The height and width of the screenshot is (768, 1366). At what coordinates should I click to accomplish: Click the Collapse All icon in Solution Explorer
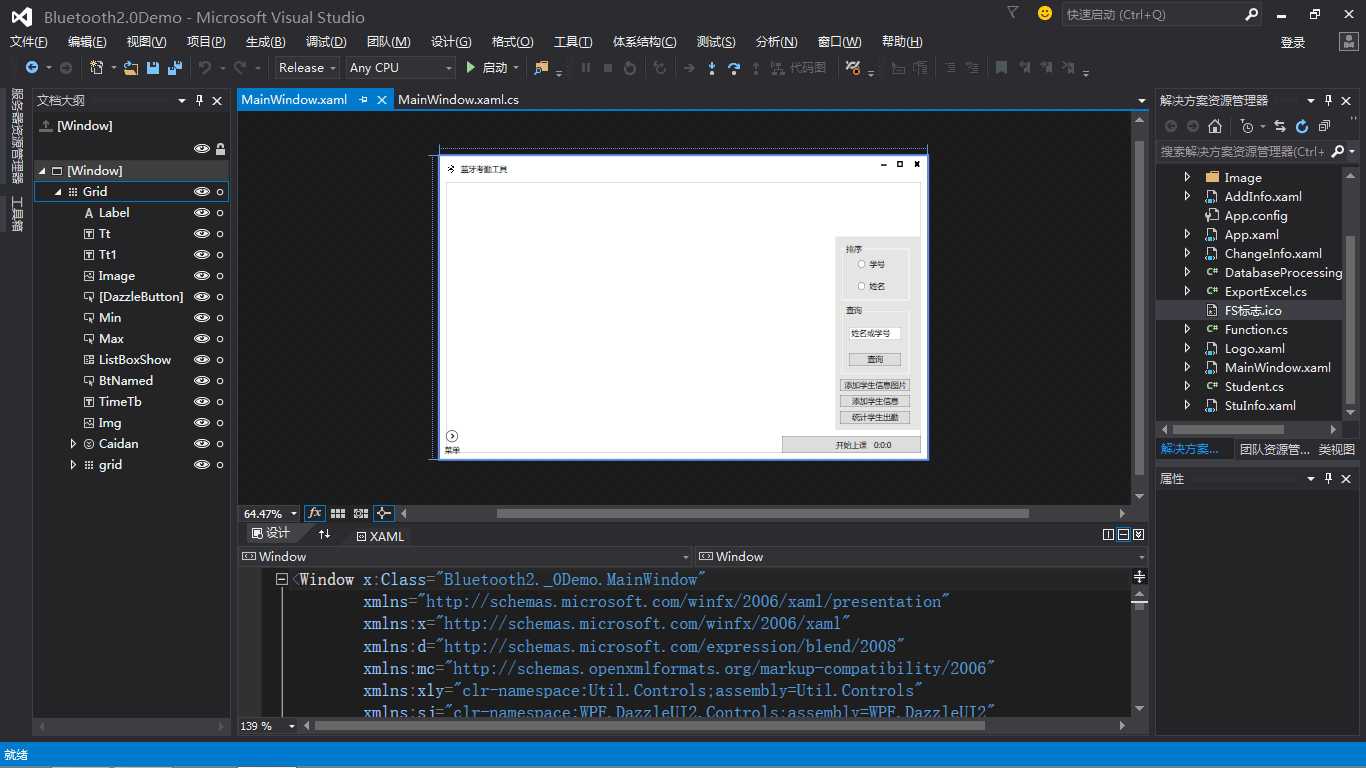1324,126
